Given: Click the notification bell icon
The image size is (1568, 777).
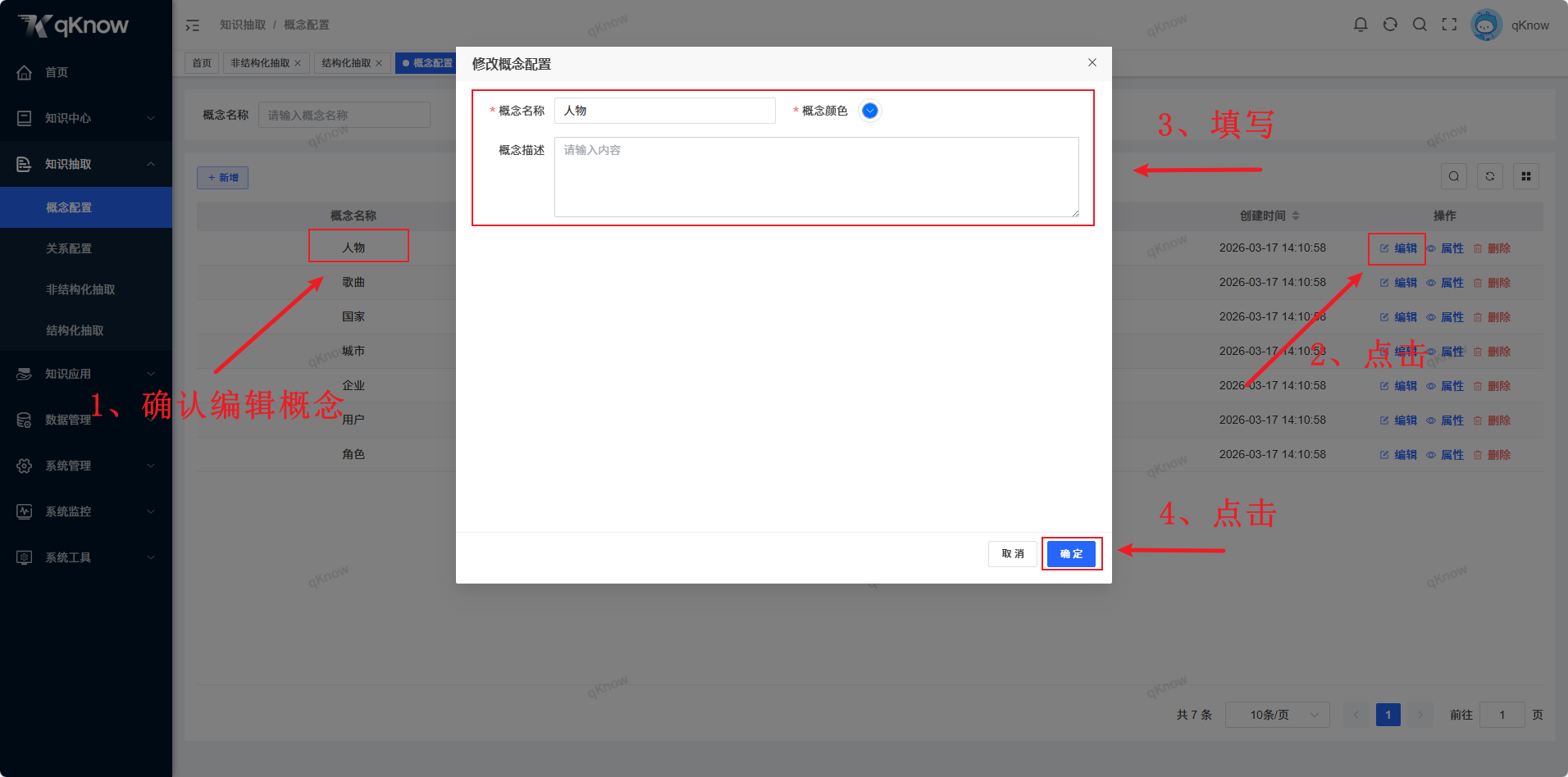Looking at the screenshot, I should pyautogui.click(x=1361, y=25).
